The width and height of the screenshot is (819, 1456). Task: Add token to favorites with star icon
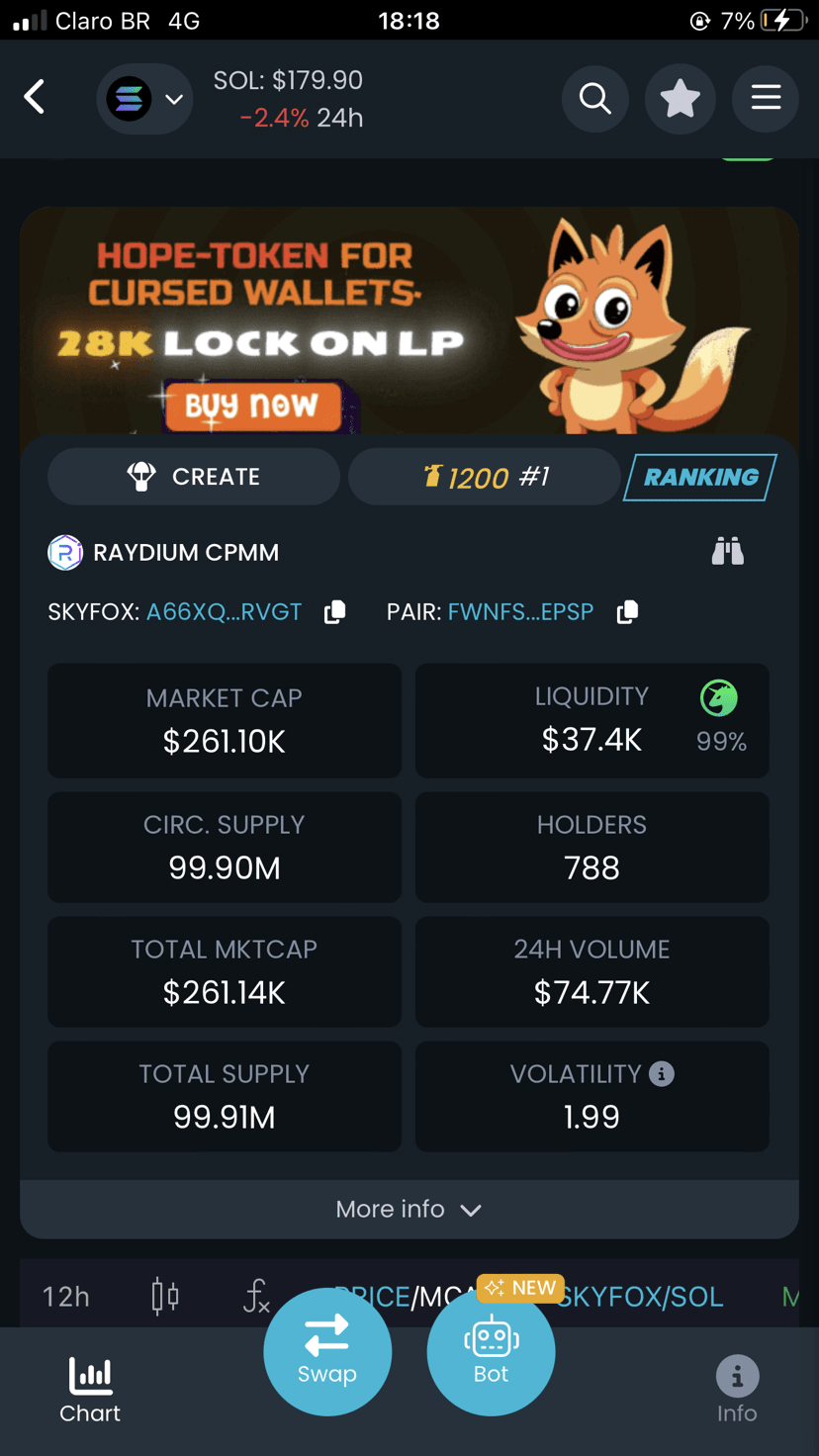pyautogui.click(x=681, y=98)
